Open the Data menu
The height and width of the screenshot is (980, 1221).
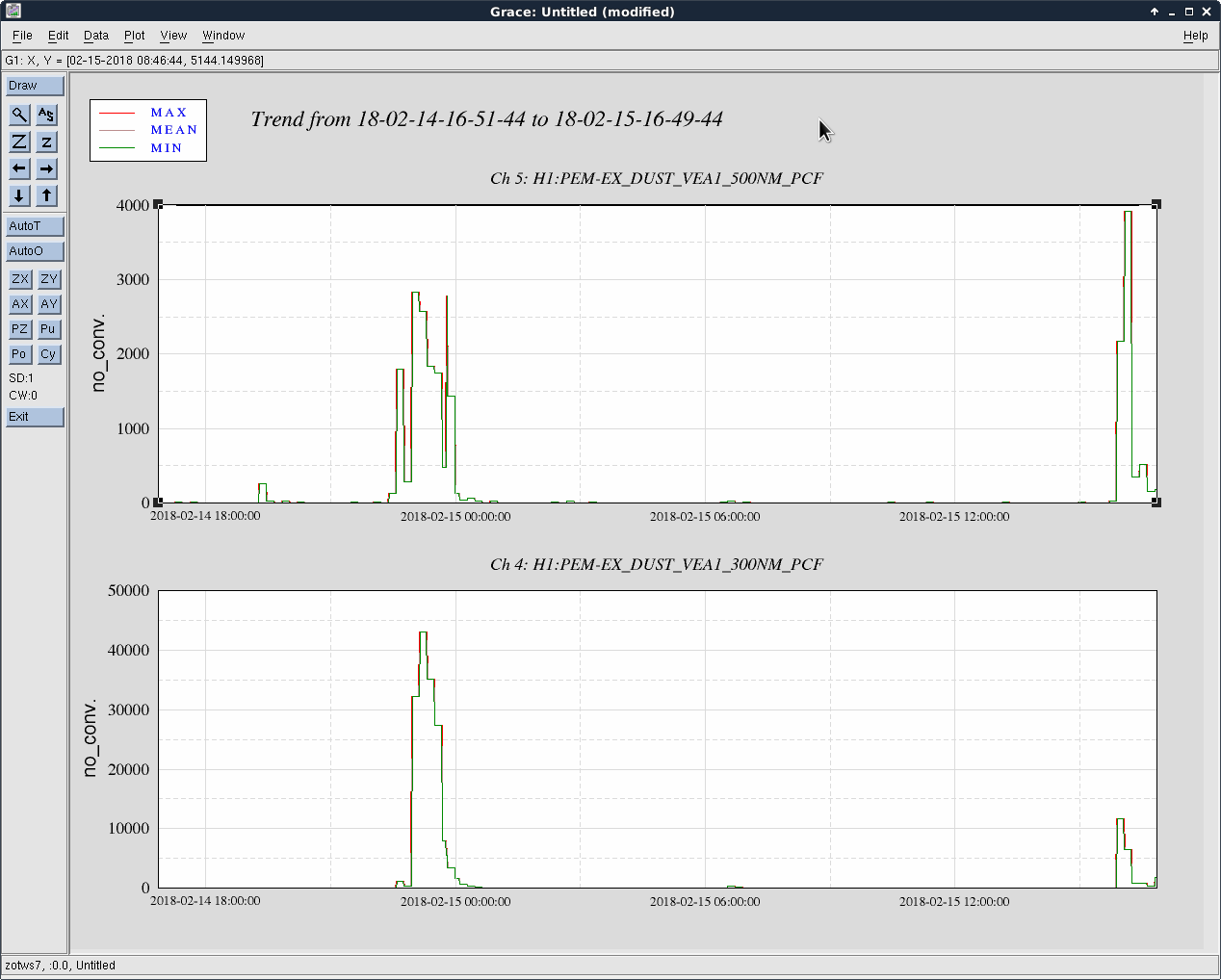96,36
